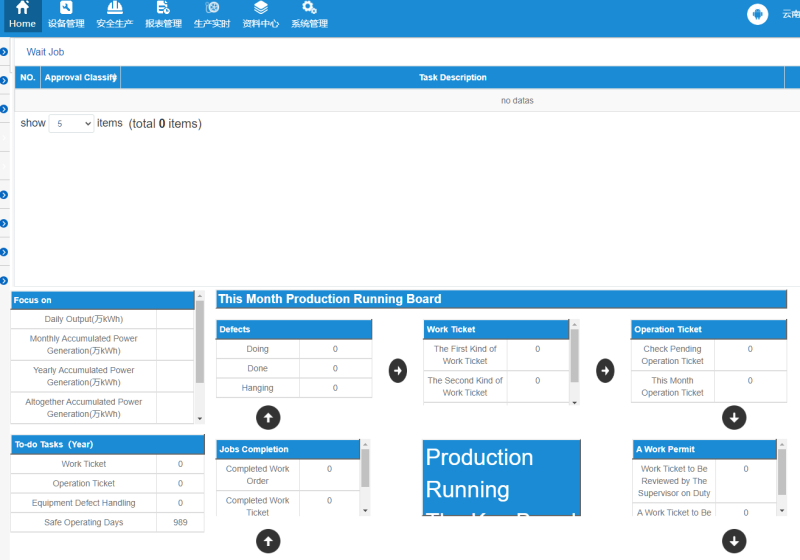The height and width of the screenshot is (560, 800).
Task: Select the Wait Job tab
Action: [x=45, y=52]
